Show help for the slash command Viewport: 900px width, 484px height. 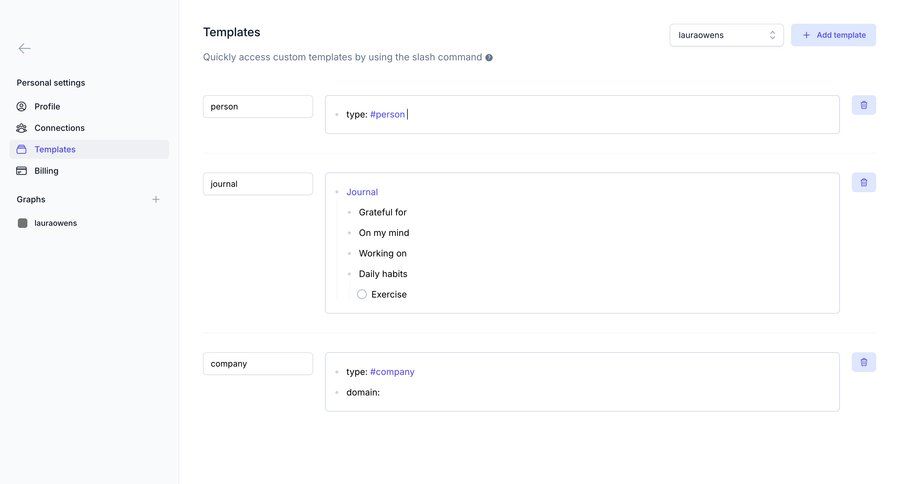[x=489, y=57]
